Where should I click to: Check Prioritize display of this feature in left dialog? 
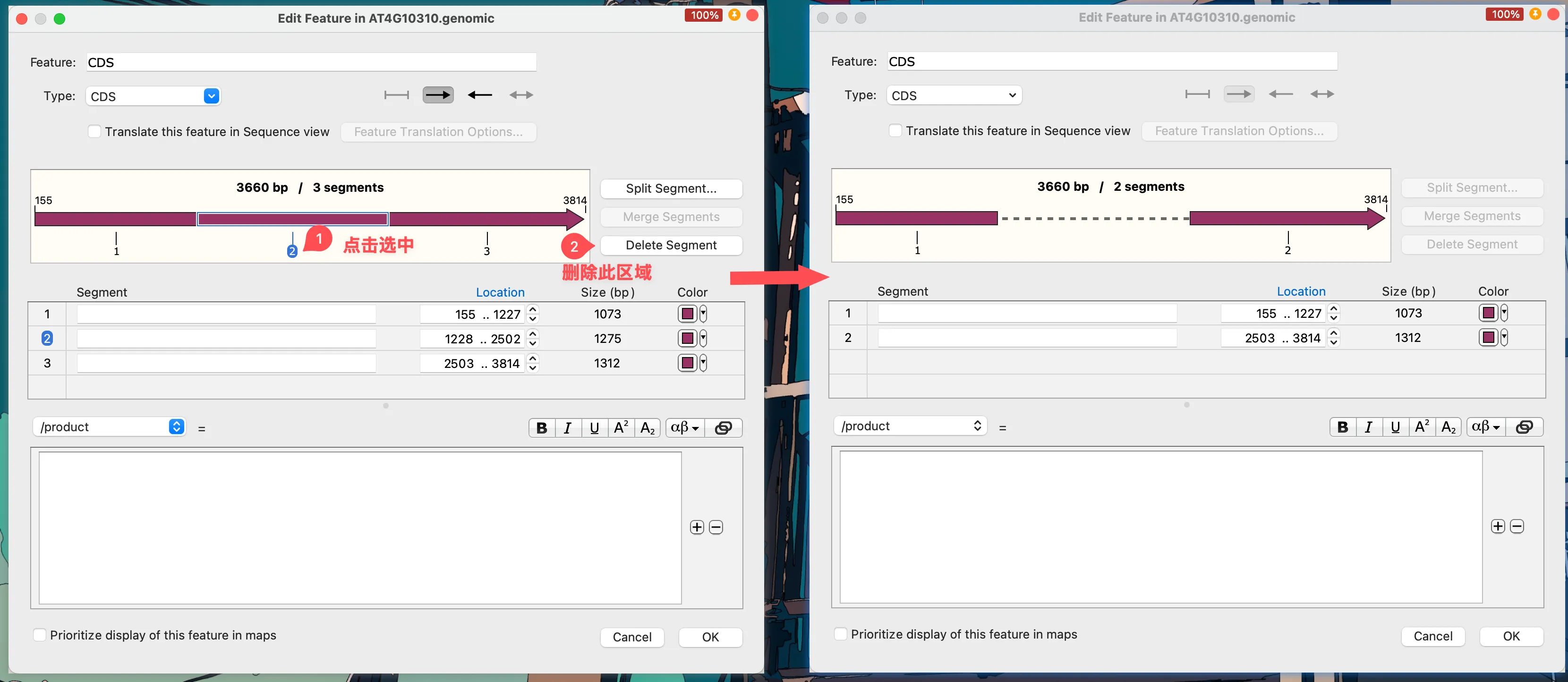40,635
